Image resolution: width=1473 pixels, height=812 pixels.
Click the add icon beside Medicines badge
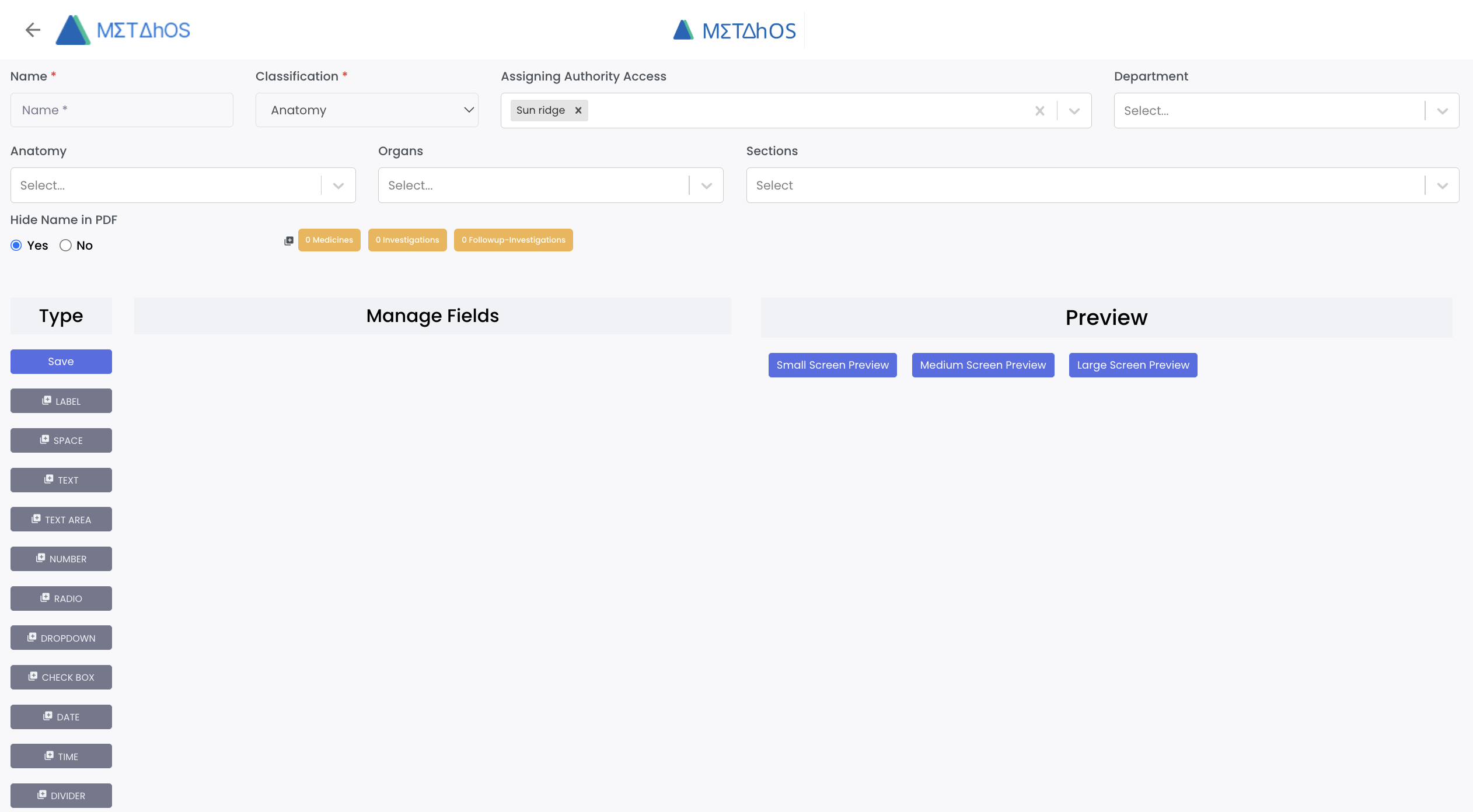click(x=288, y=240)
